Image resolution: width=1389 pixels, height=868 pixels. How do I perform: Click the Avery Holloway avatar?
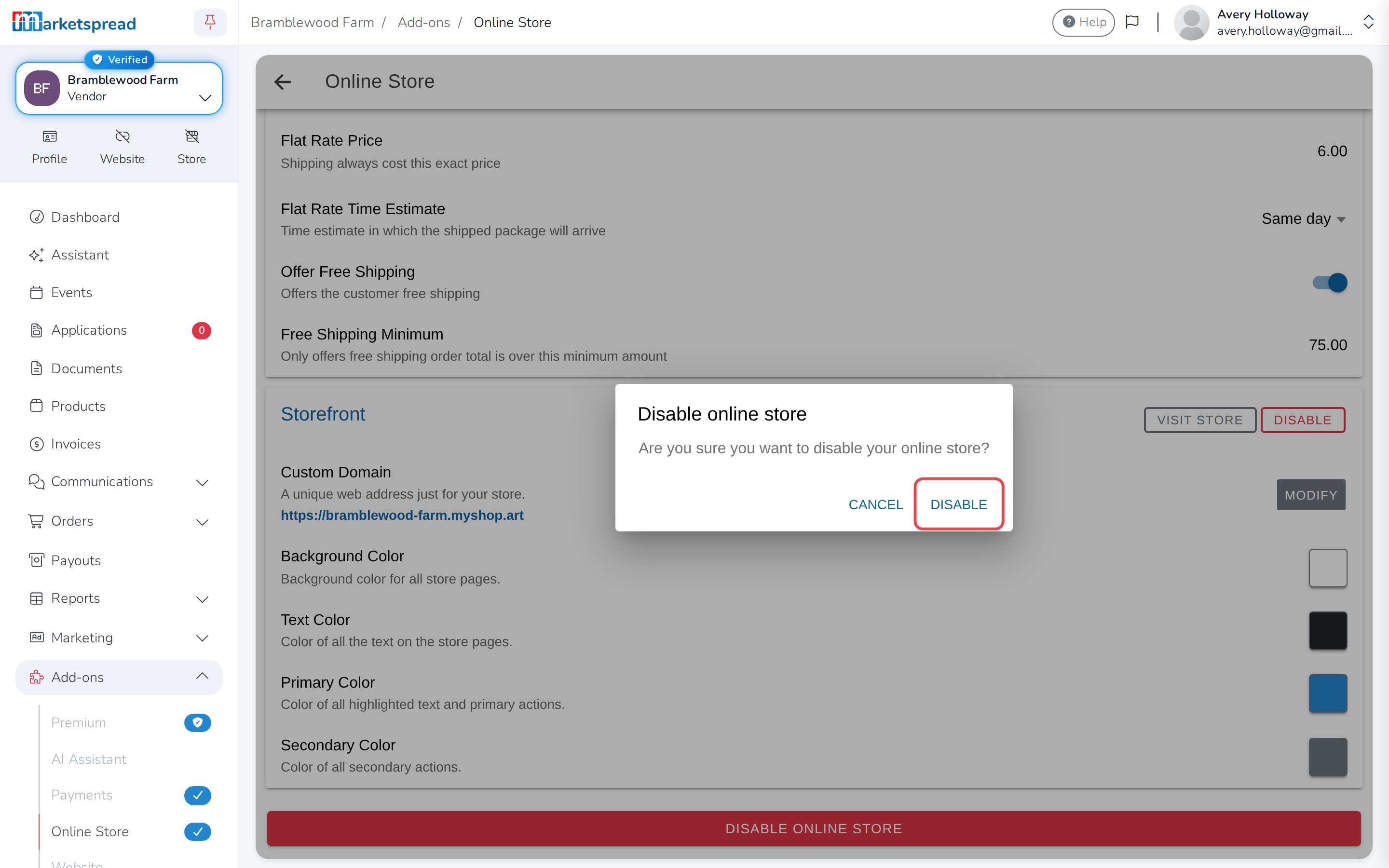pyautogui.click(x=1191, y=22)
